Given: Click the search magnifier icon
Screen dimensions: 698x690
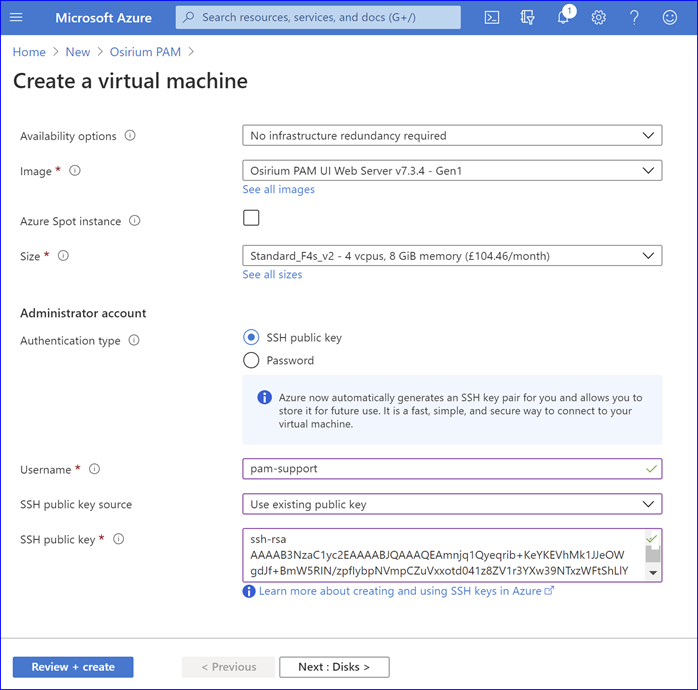Looking at the screenshot, I should click(188, 17).
